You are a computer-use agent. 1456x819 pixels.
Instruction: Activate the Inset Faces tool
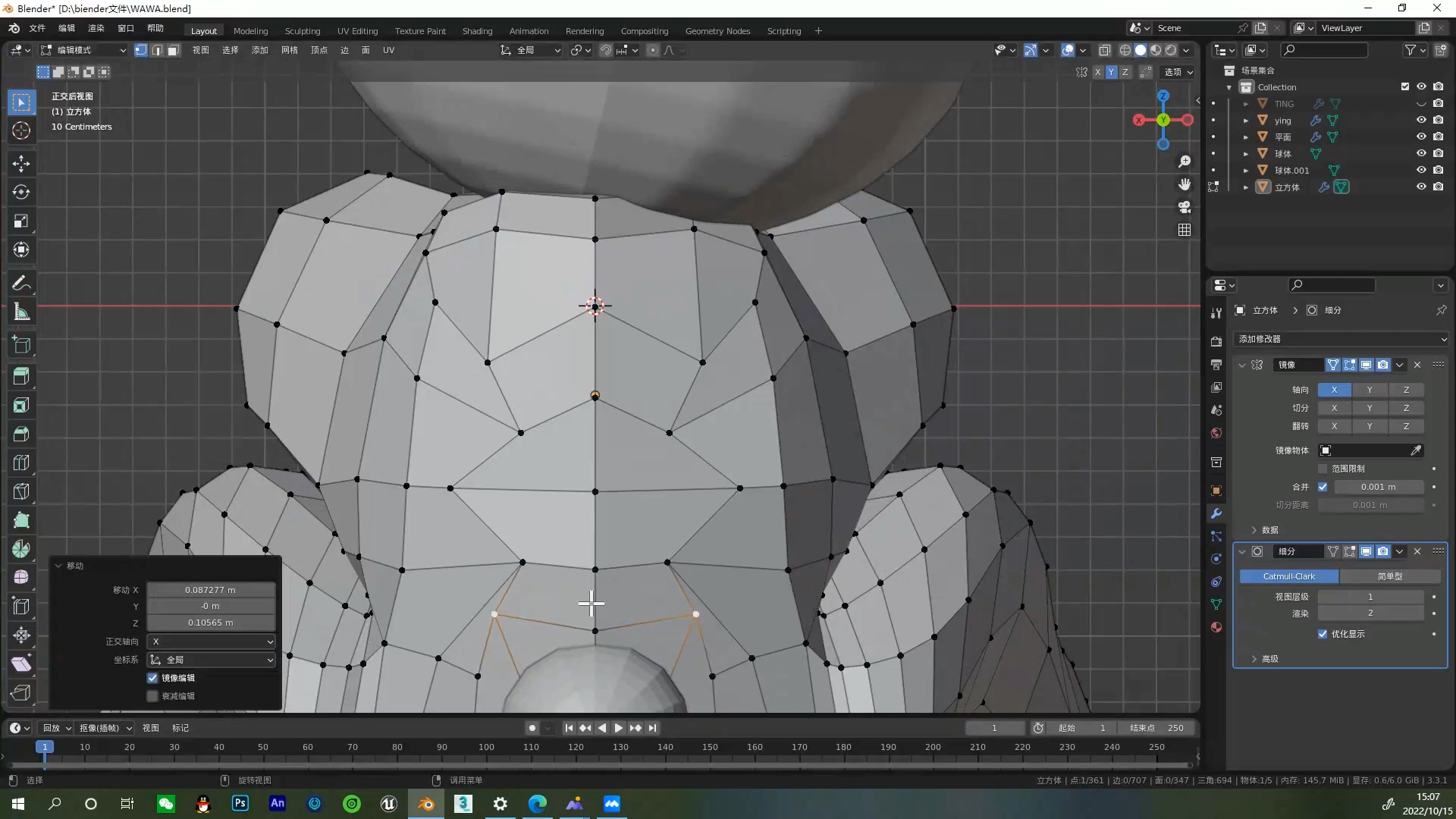[x=21, y=405]
